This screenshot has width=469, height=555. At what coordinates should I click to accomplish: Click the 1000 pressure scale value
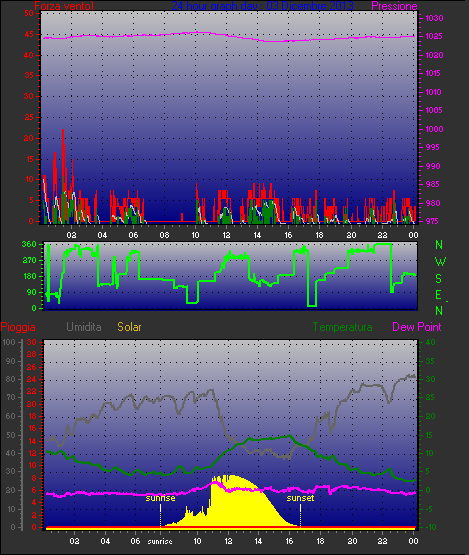coord(434,129)
